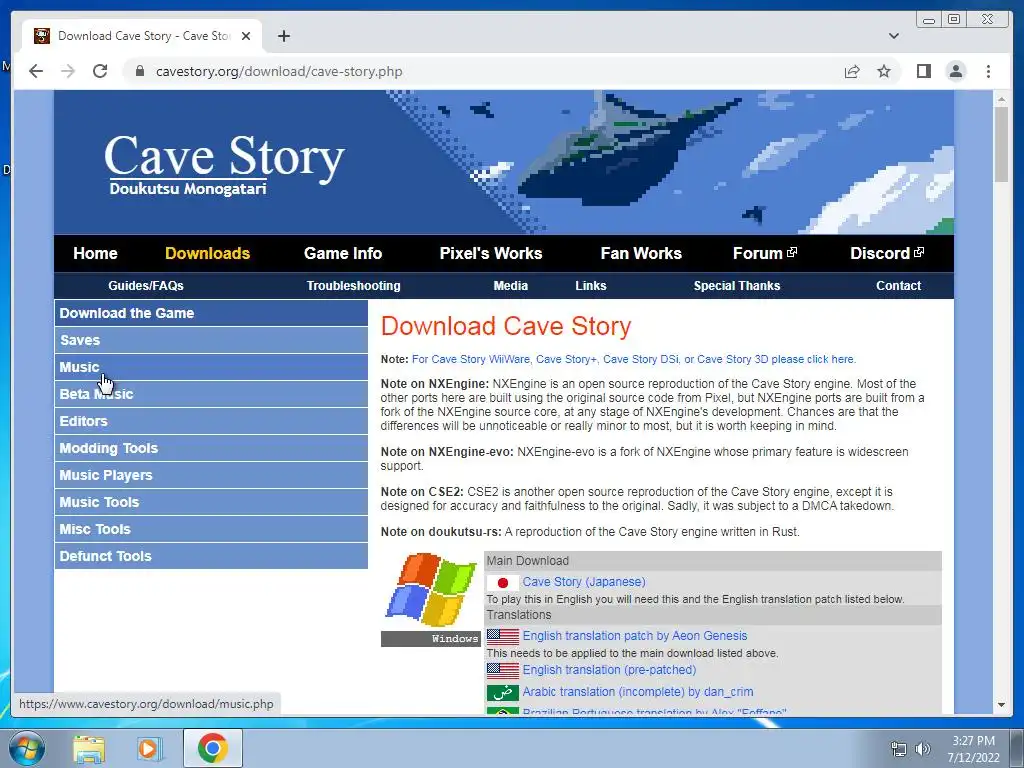Open the Contact page link

[899, 285]
